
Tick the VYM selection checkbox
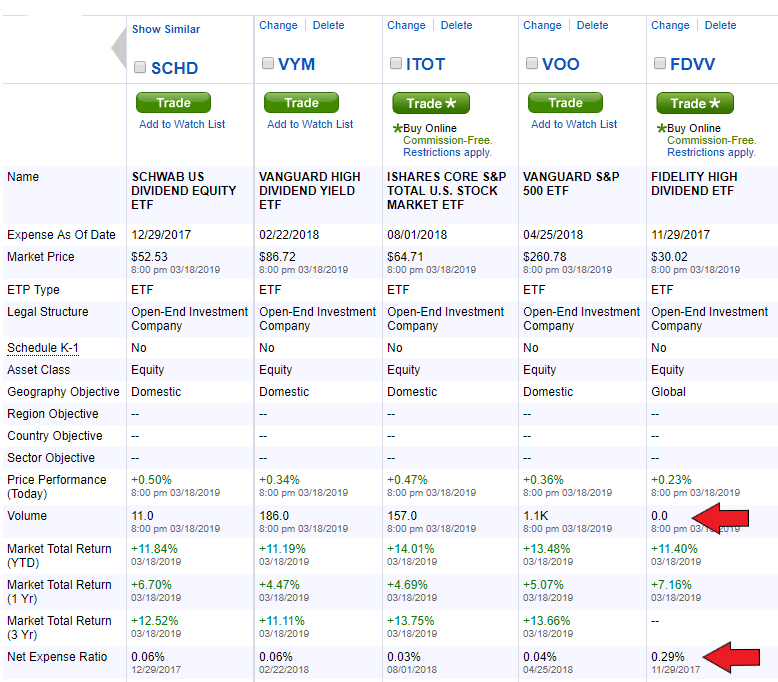pyautogui.click(x=268, y=64)
